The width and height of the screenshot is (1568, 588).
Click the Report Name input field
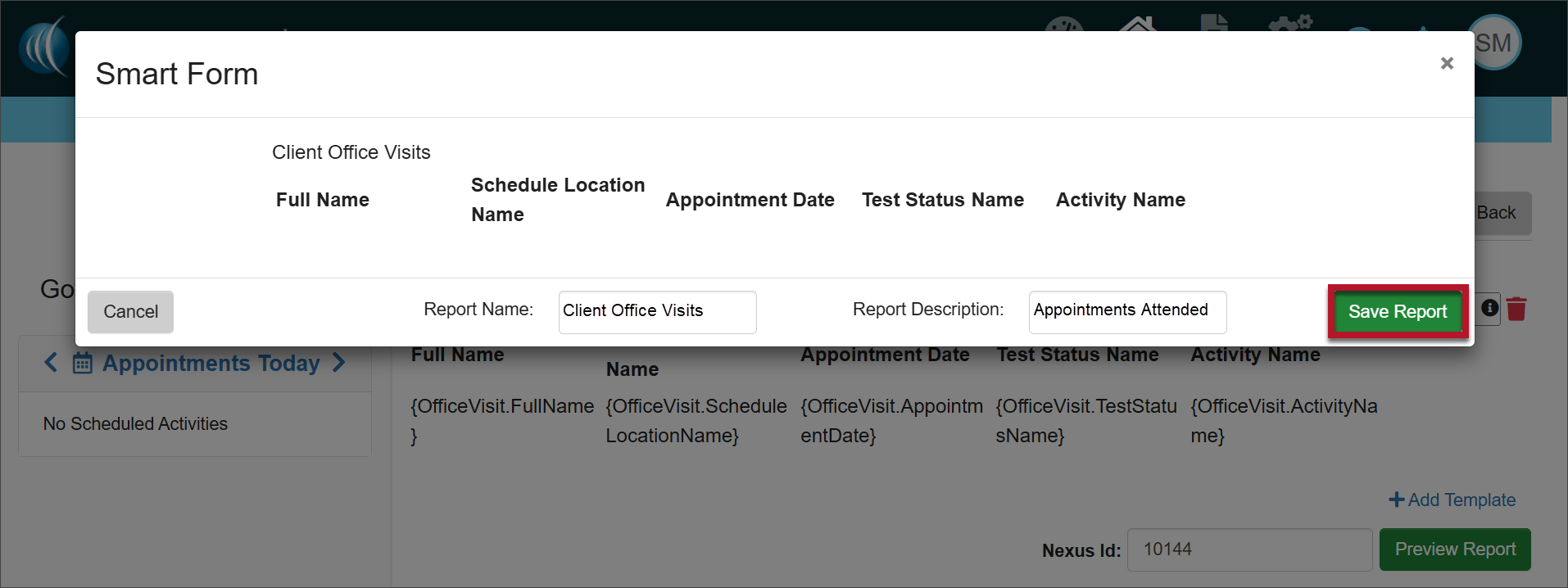(x=657, y=312)
